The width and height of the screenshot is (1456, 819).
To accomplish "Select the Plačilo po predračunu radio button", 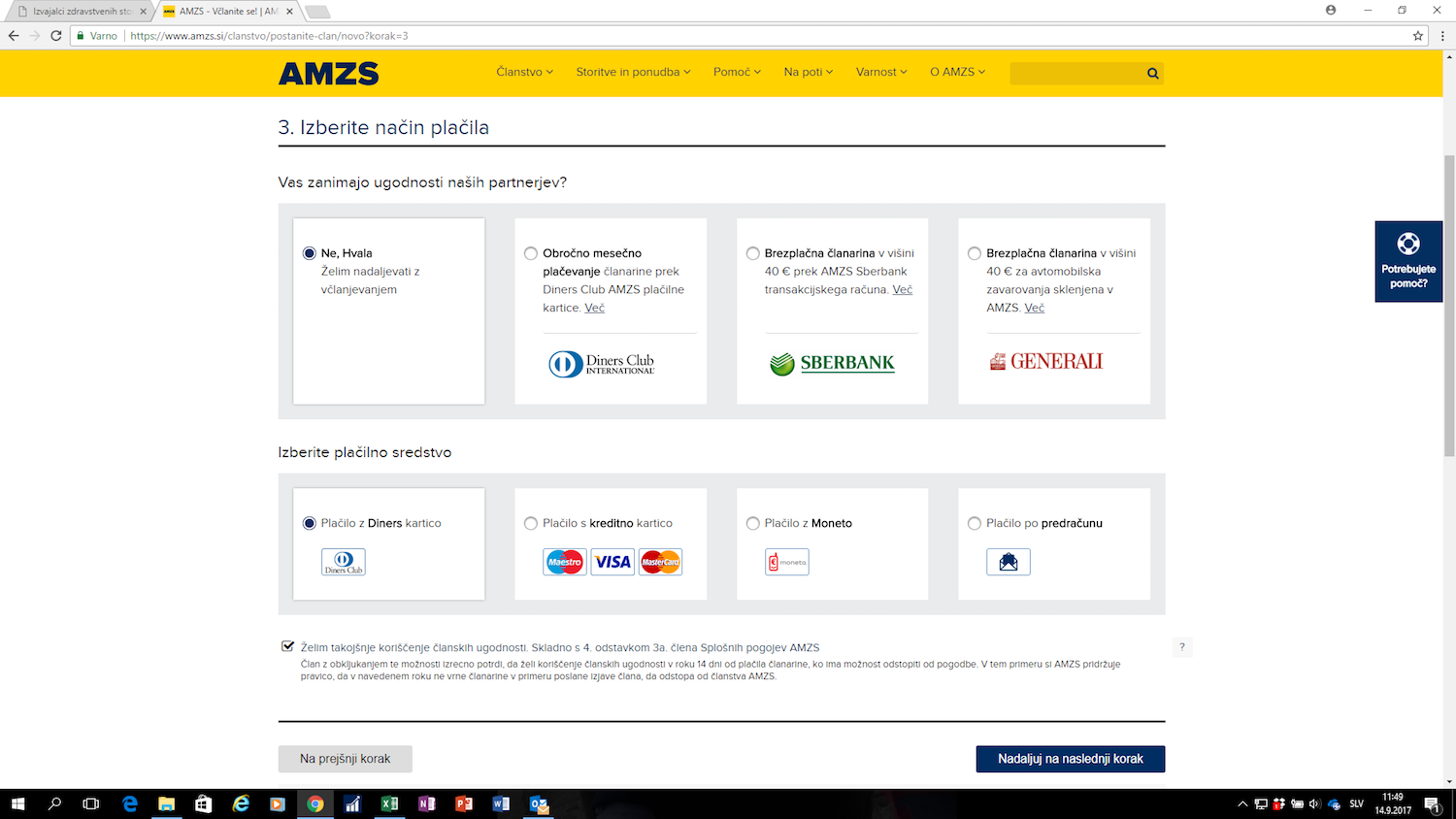I will 975,524.
